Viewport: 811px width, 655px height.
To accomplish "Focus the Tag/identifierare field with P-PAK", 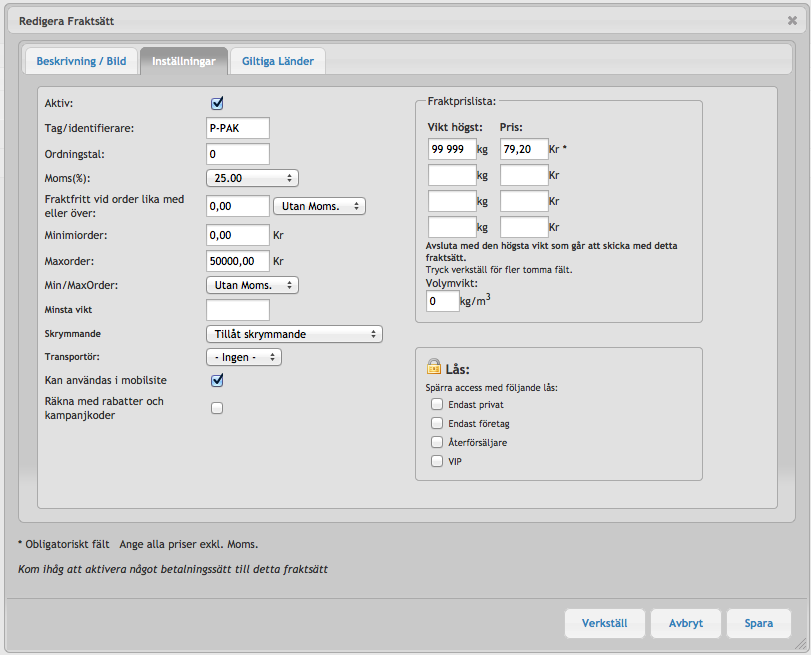I will 238,128.
